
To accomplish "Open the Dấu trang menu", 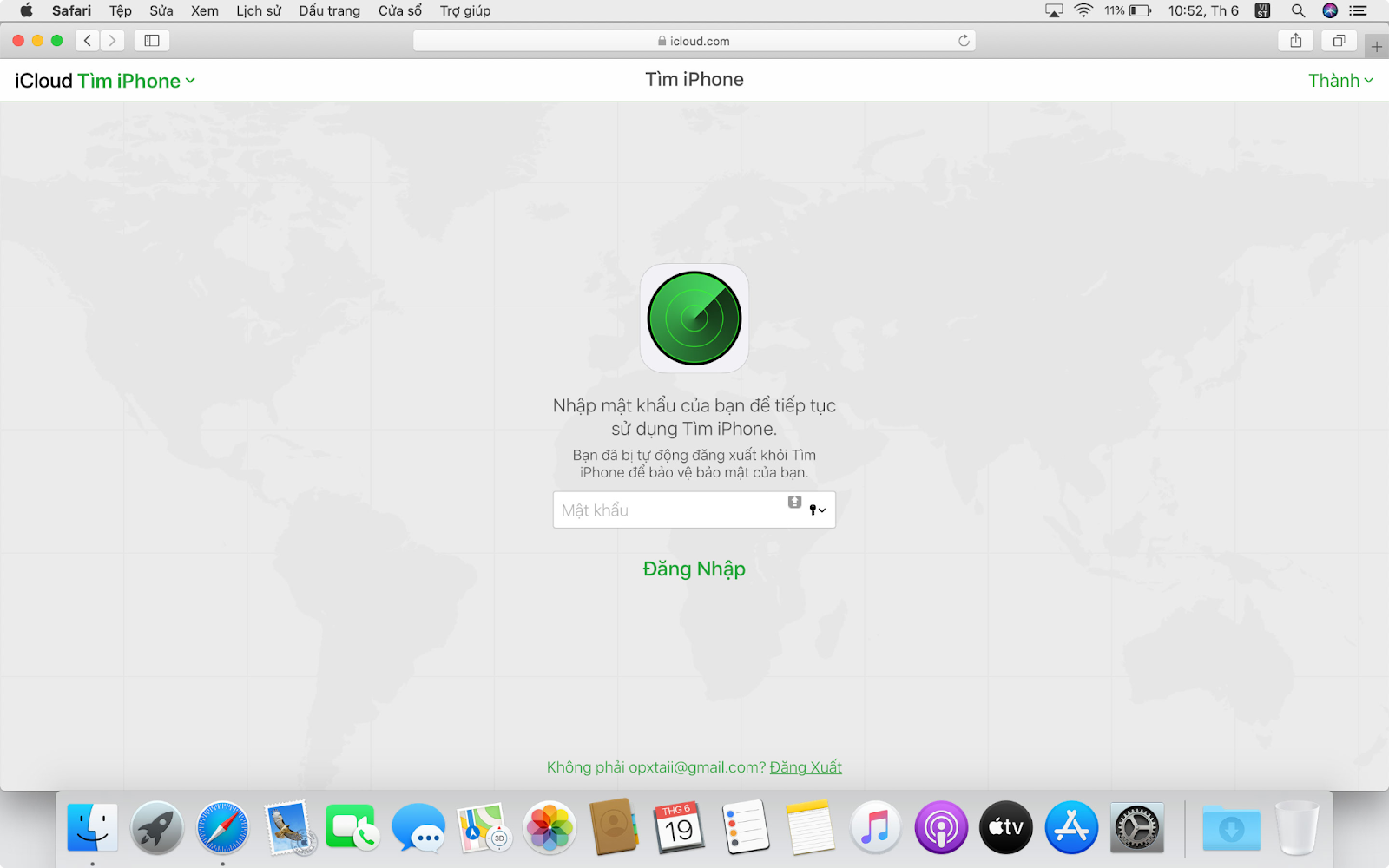I will click(x=330, y=10).
